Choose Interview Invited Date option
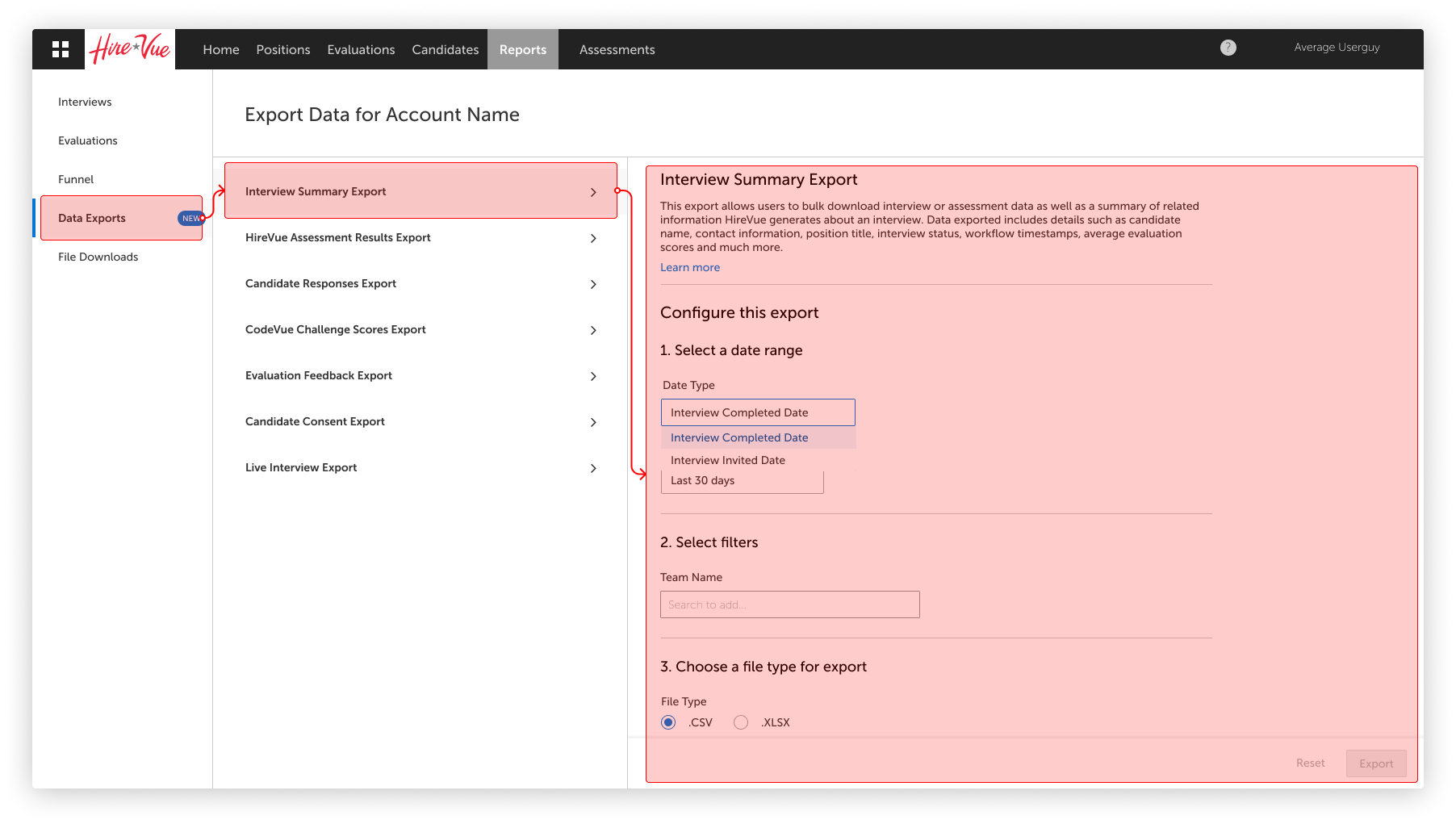Image resolution: width=1456 pixels, height=824 pixels. click(758, 460)
